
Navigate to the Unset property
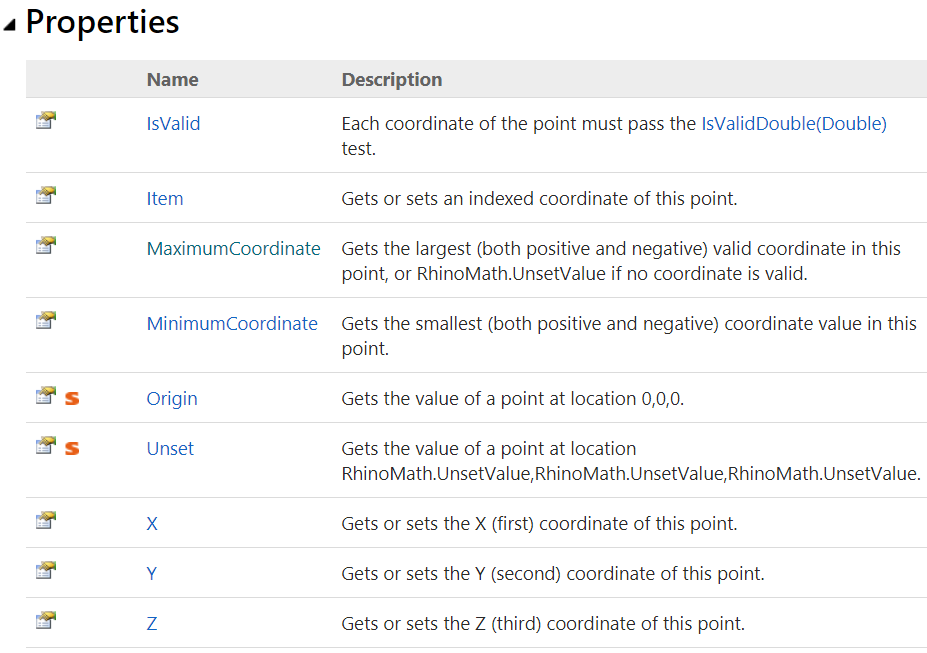[170, 449]
